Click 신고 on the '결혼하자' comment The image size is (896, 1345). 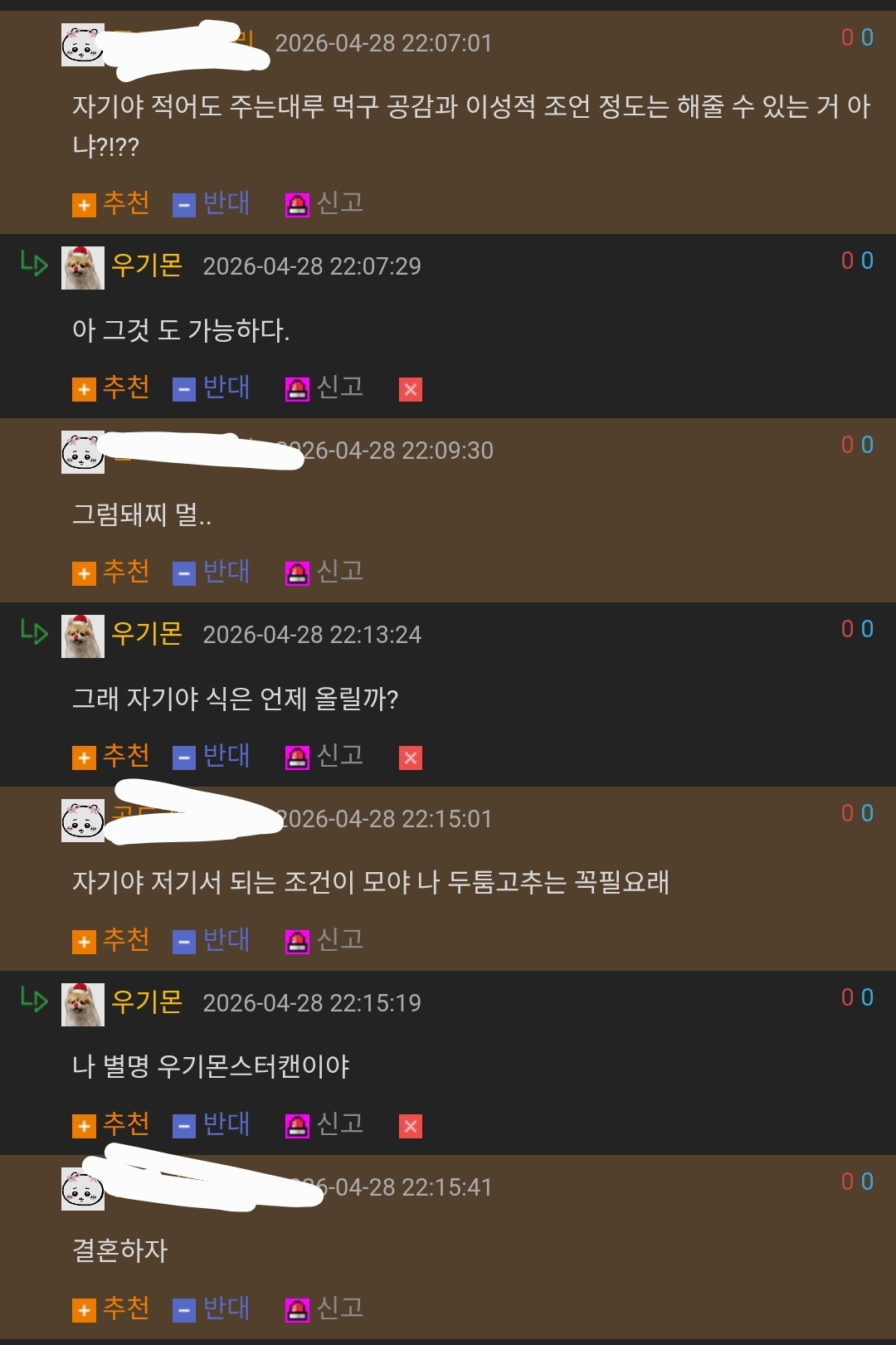tap(324, 1308)
